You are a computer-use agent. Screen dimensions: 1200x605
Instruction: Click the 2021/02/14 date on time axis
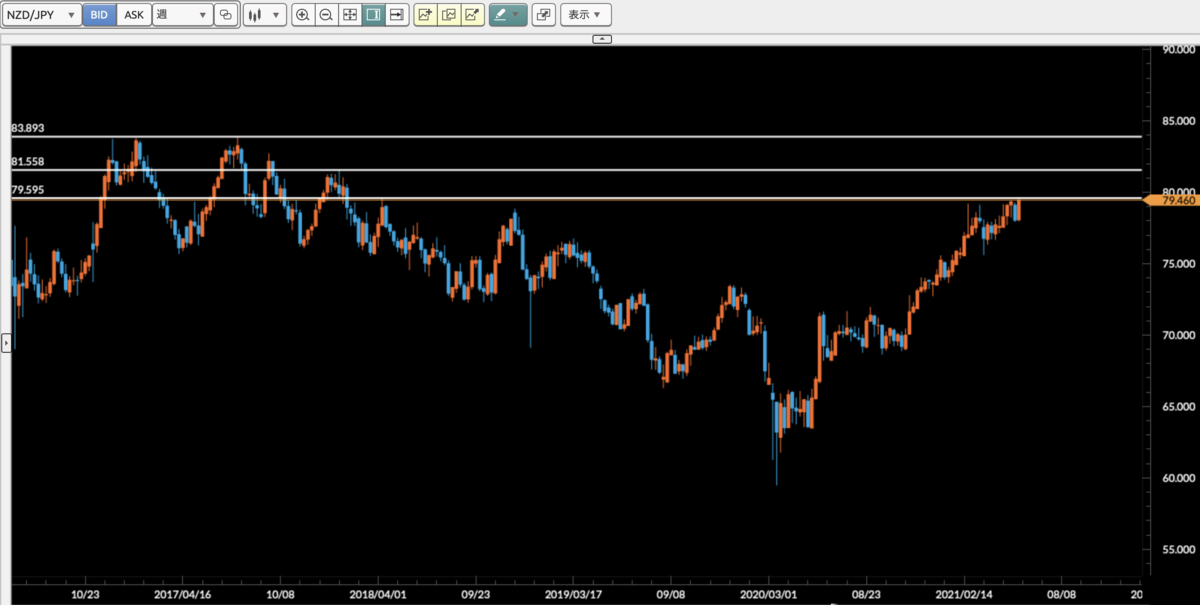(964, 593)
